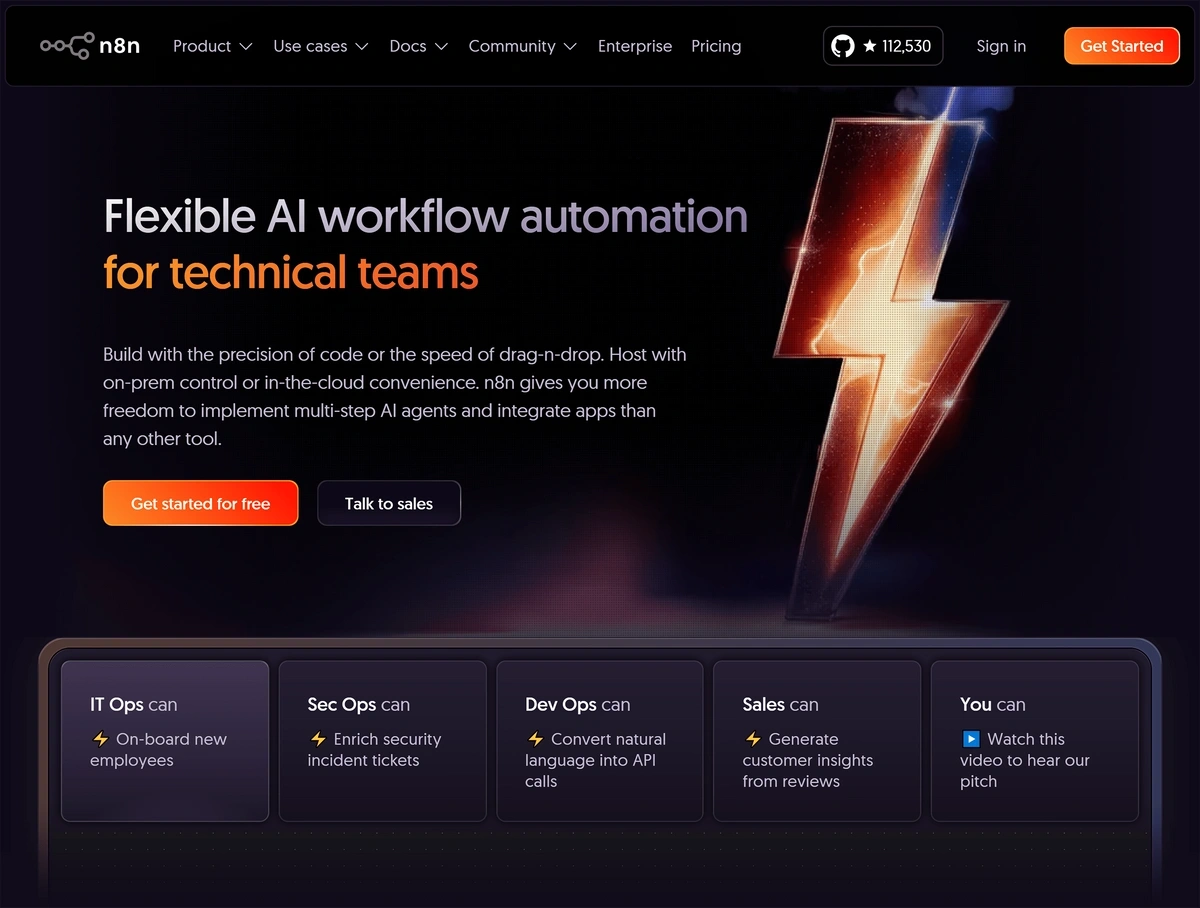Select the You can tab
Viewport: 1200px width, 908px height.
(x=1035, y=741)
